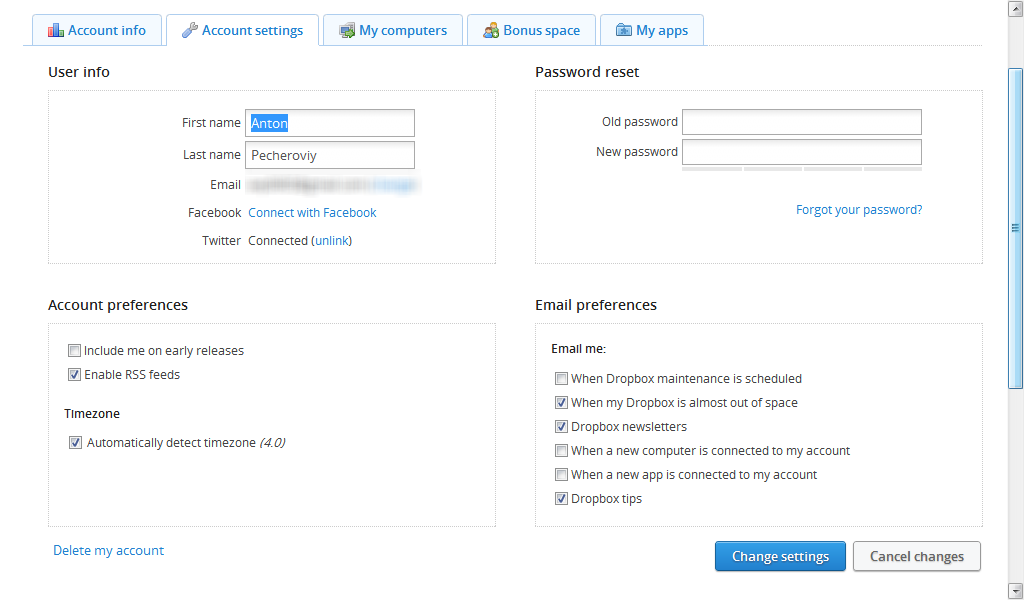This screenshot has width=1024, height=600.
Task: Open the Account info tab
Action: click(x=97, y=30)
